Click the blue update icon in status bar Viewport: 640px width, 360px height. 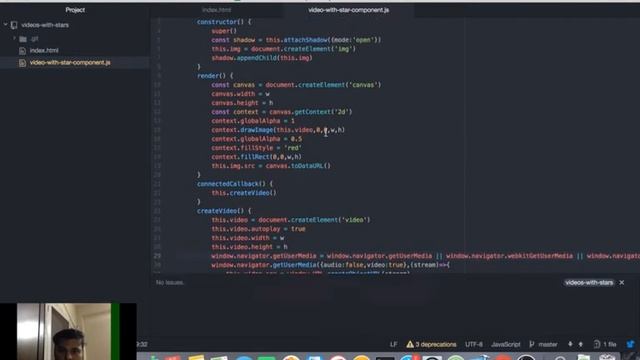(630, 344)
